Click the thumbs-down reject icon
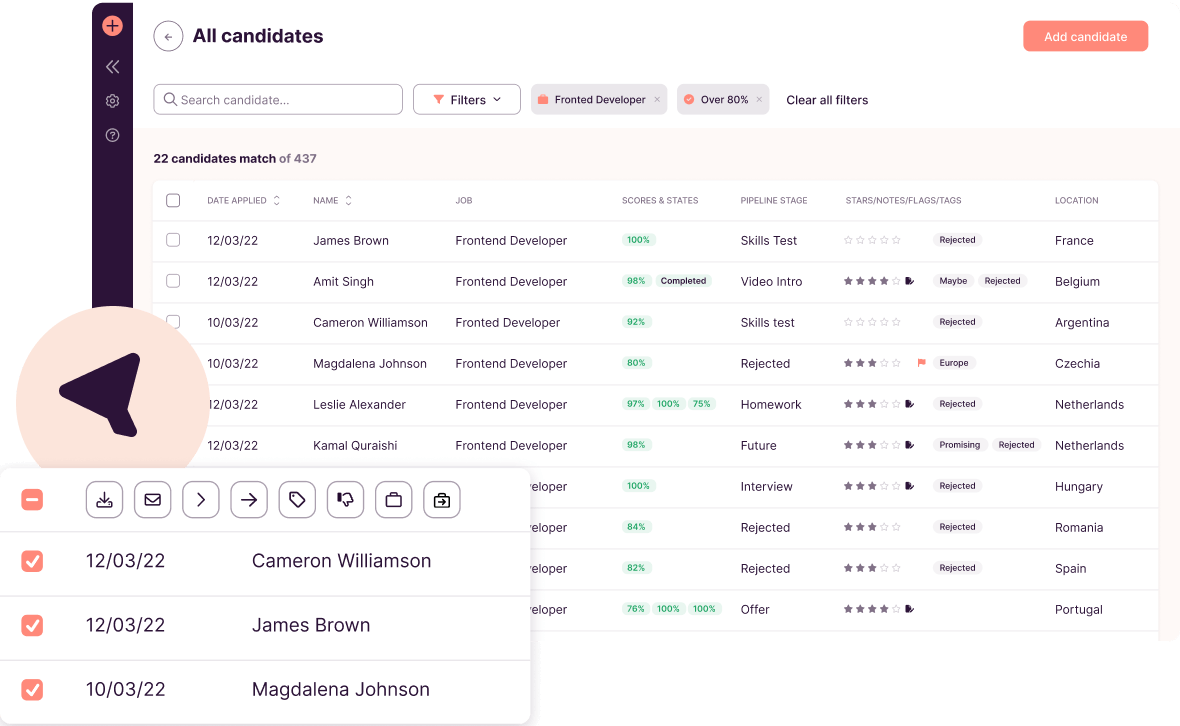Viewport: 1180px width, 726px height. point(345,500)
